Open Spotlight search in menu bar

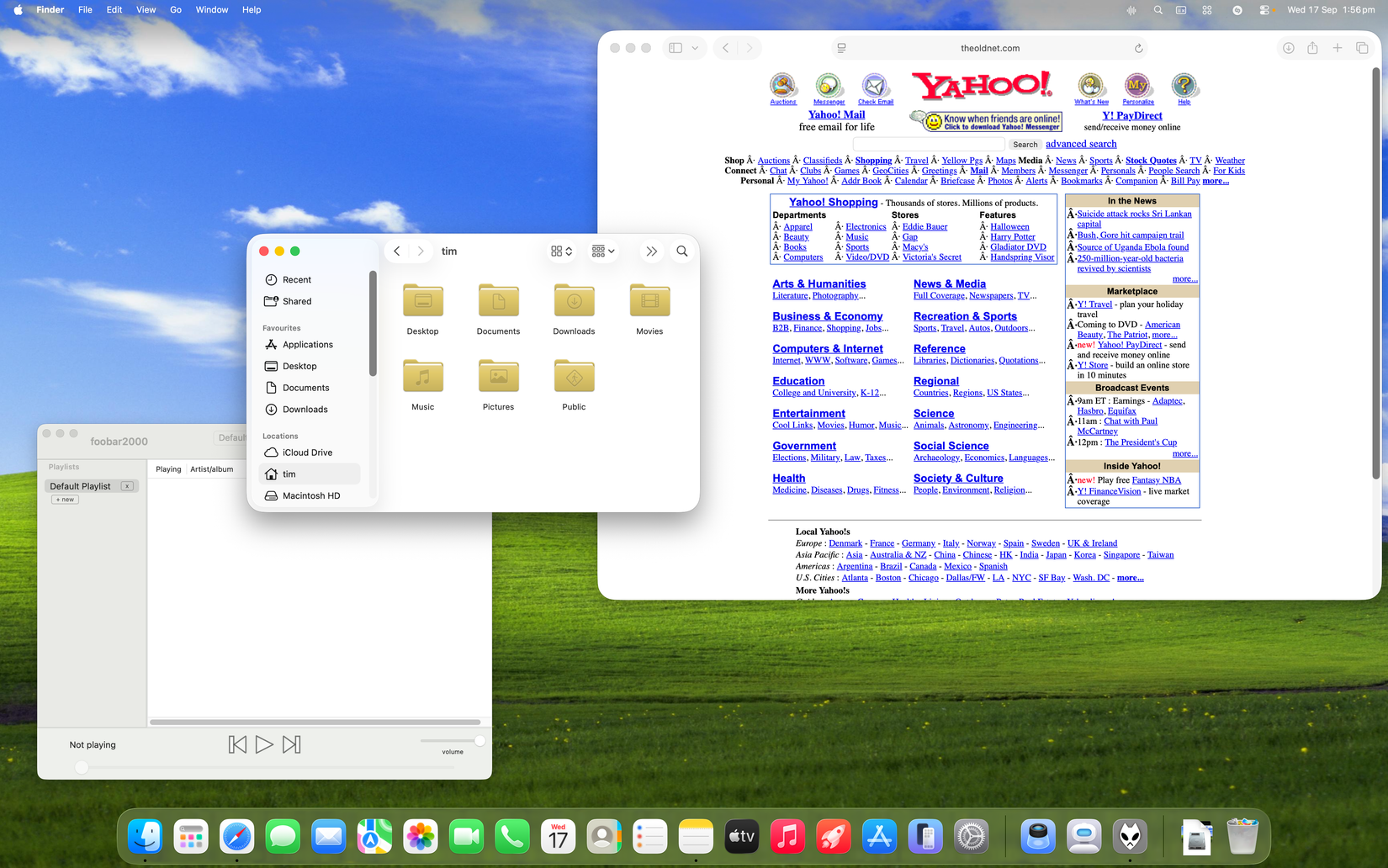pyautogui.click(x=1158, y=10)
